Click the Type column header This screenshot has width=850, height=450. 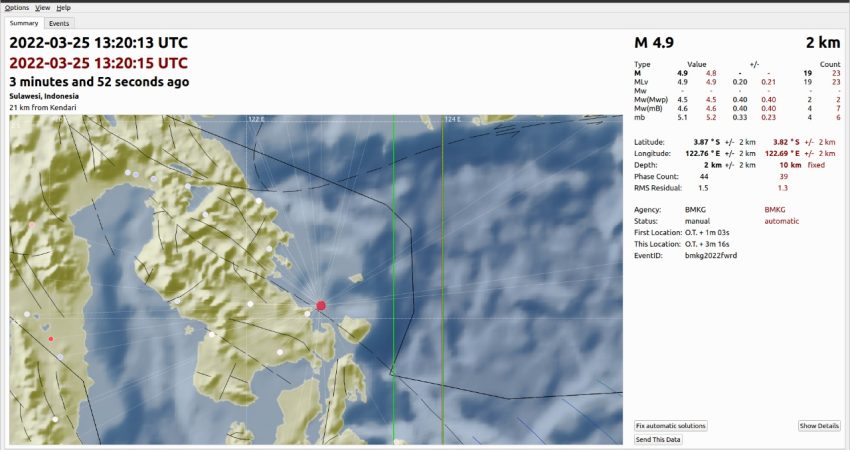click(642, 64)
